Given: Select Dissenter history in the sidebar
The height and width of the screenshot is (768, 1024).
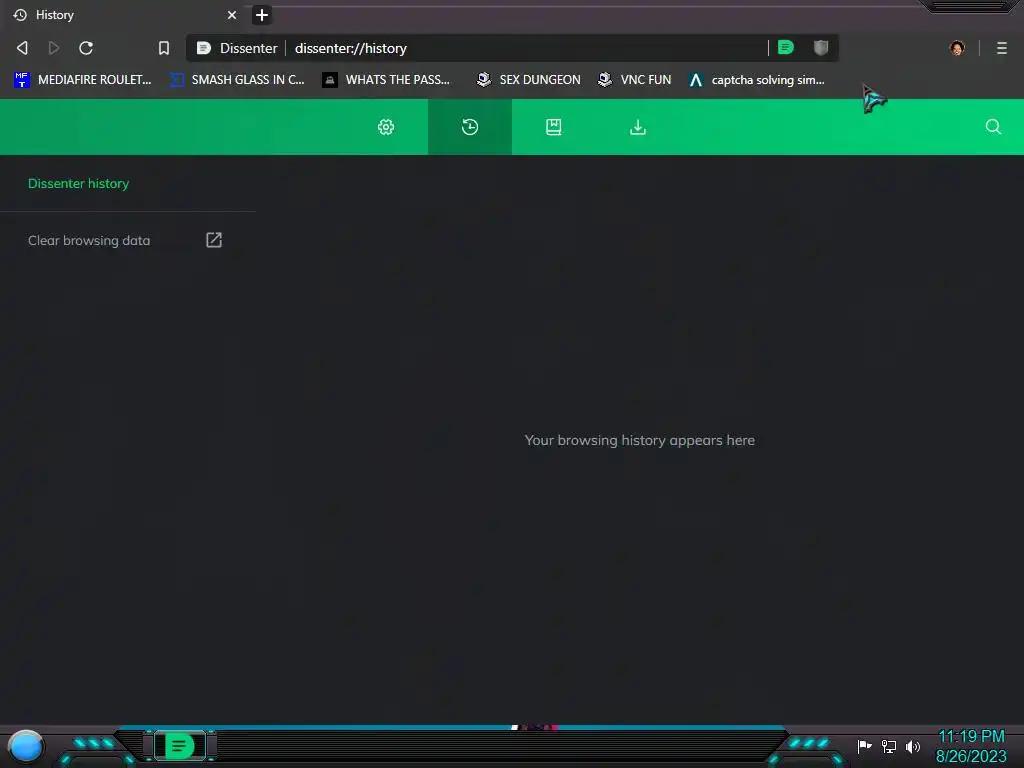Looking at the screenshot, I should pyautogui.click(x=78, y=184).
